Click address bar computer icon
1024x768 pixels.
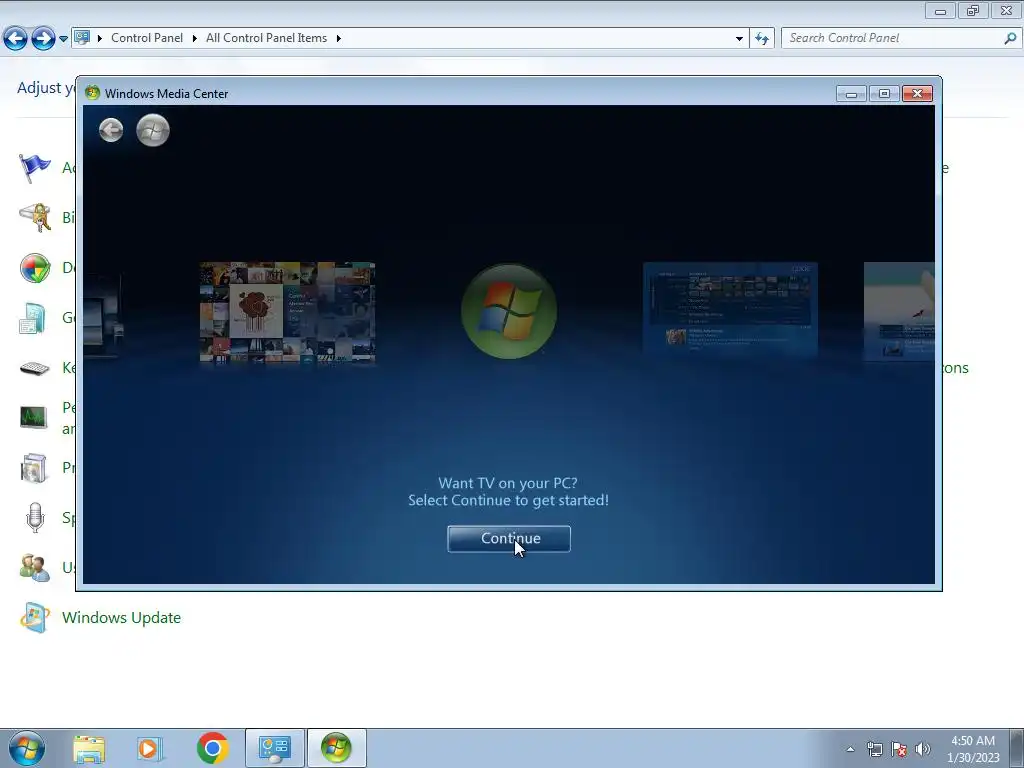[82, 38]
